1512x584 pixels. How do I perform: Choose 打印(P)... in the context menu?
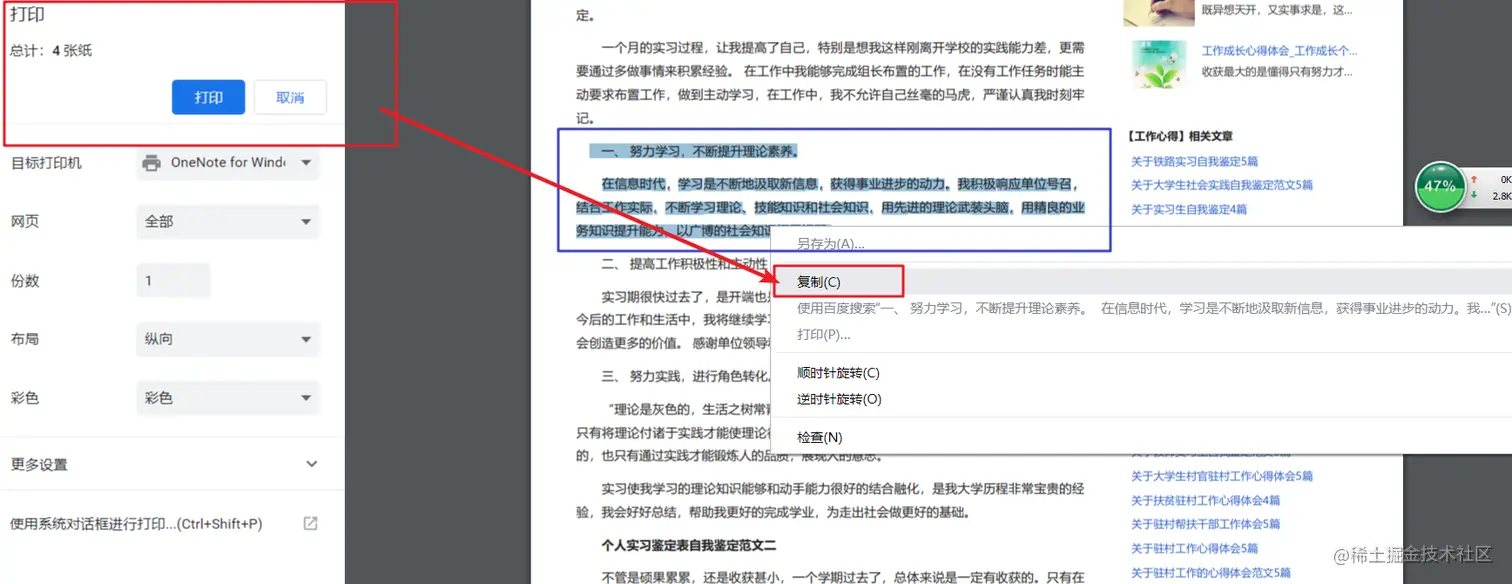824,334
